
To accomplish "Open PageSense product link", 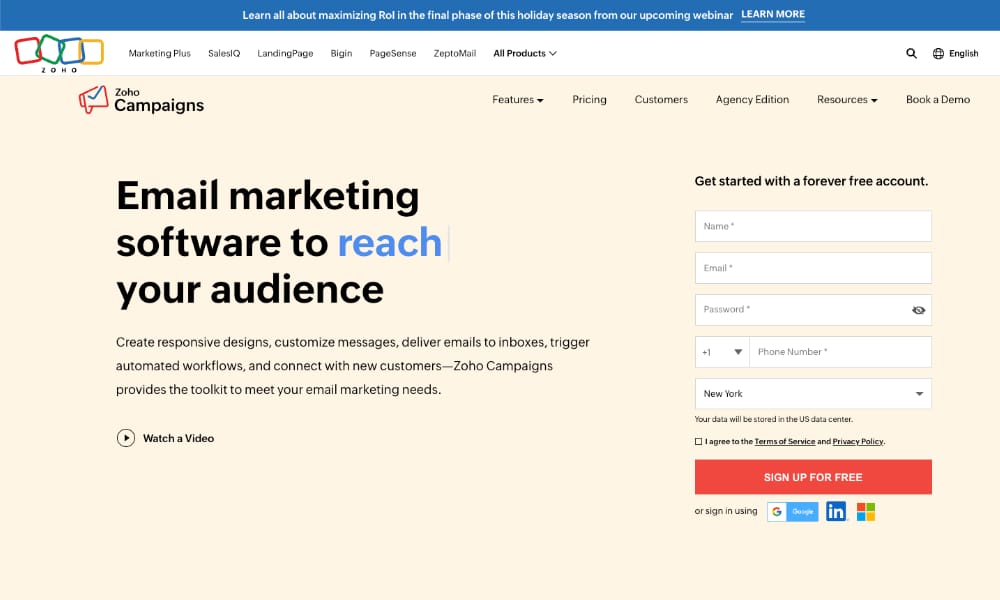I will pyautogui.click(x=393, y=54).
